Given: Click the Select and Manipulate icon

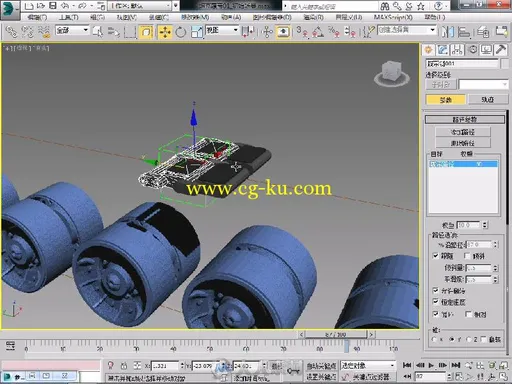Looking at the screenshot, I should 267,32.
